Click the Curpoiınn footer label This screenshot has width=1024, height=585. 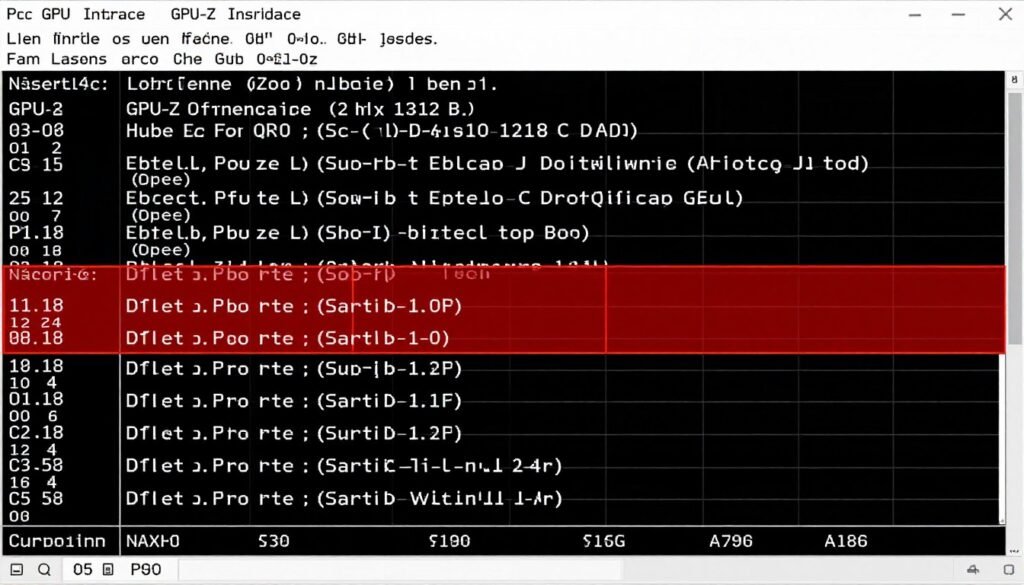(x=57, y=541)
